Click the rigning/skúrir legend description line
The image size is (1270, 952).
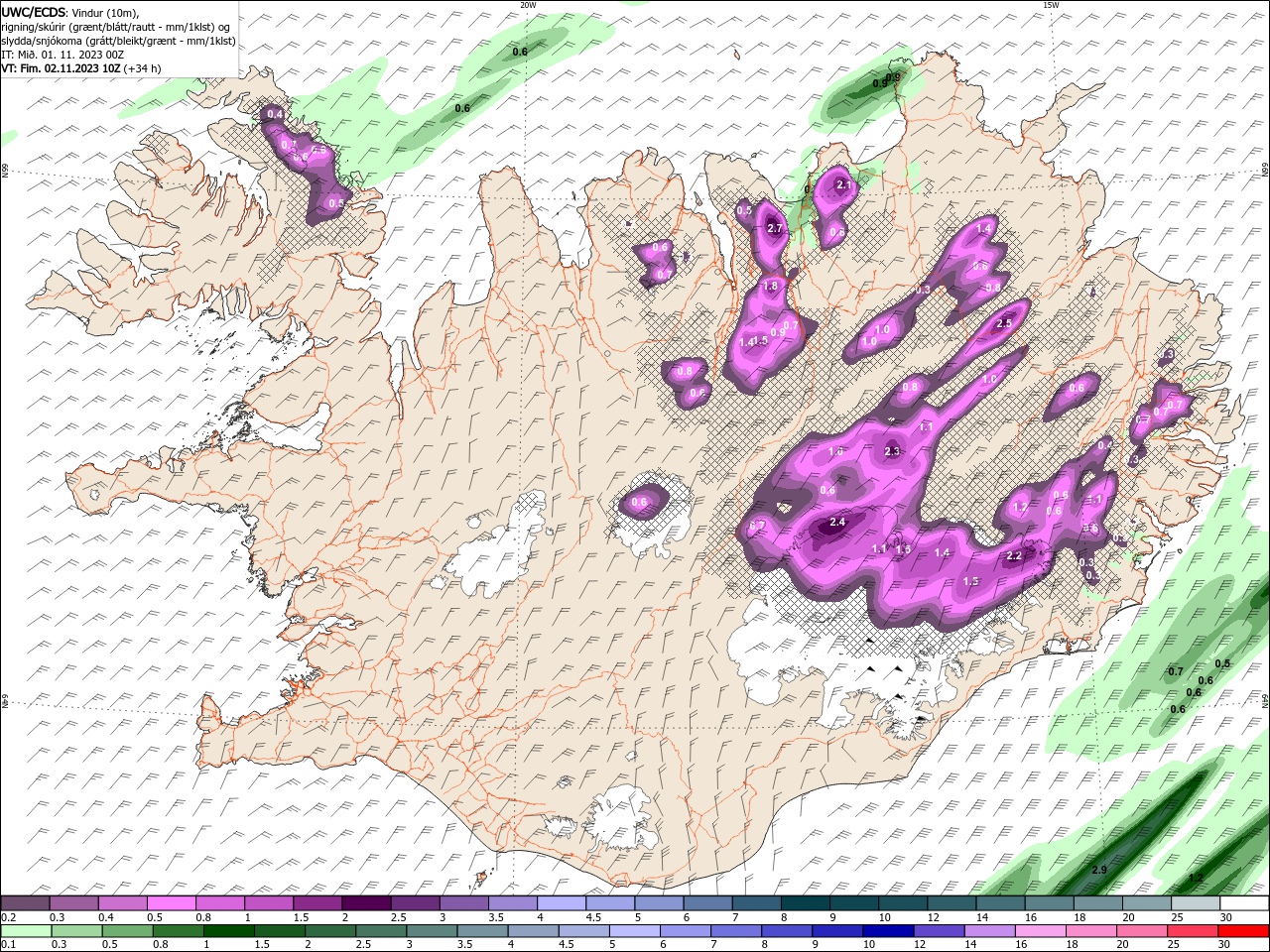pos(116,27)
